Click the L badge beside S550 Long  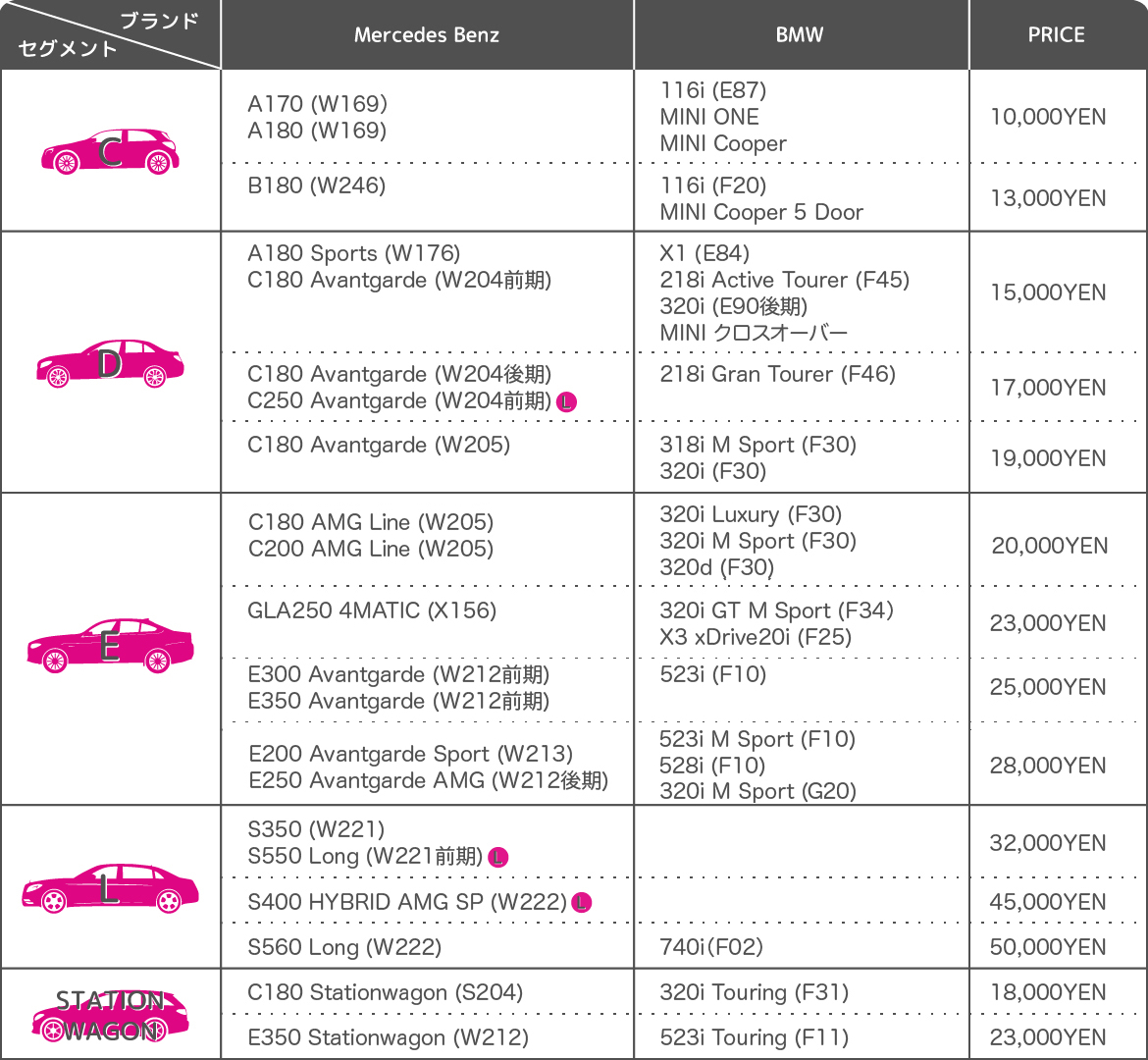pyautogui.click(x=497, y=857)
